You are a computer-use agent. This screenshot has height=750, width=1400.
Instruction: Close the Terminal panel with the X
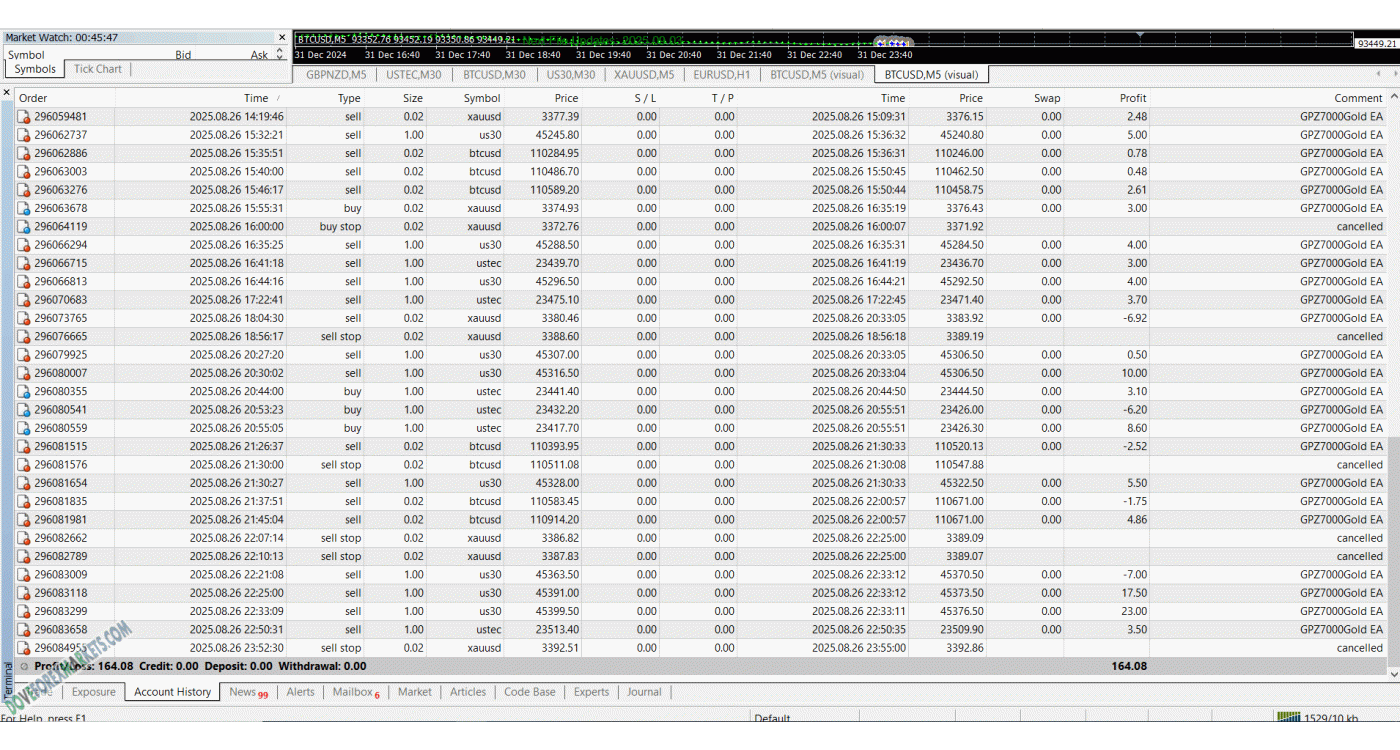click(x=7, y=93)
